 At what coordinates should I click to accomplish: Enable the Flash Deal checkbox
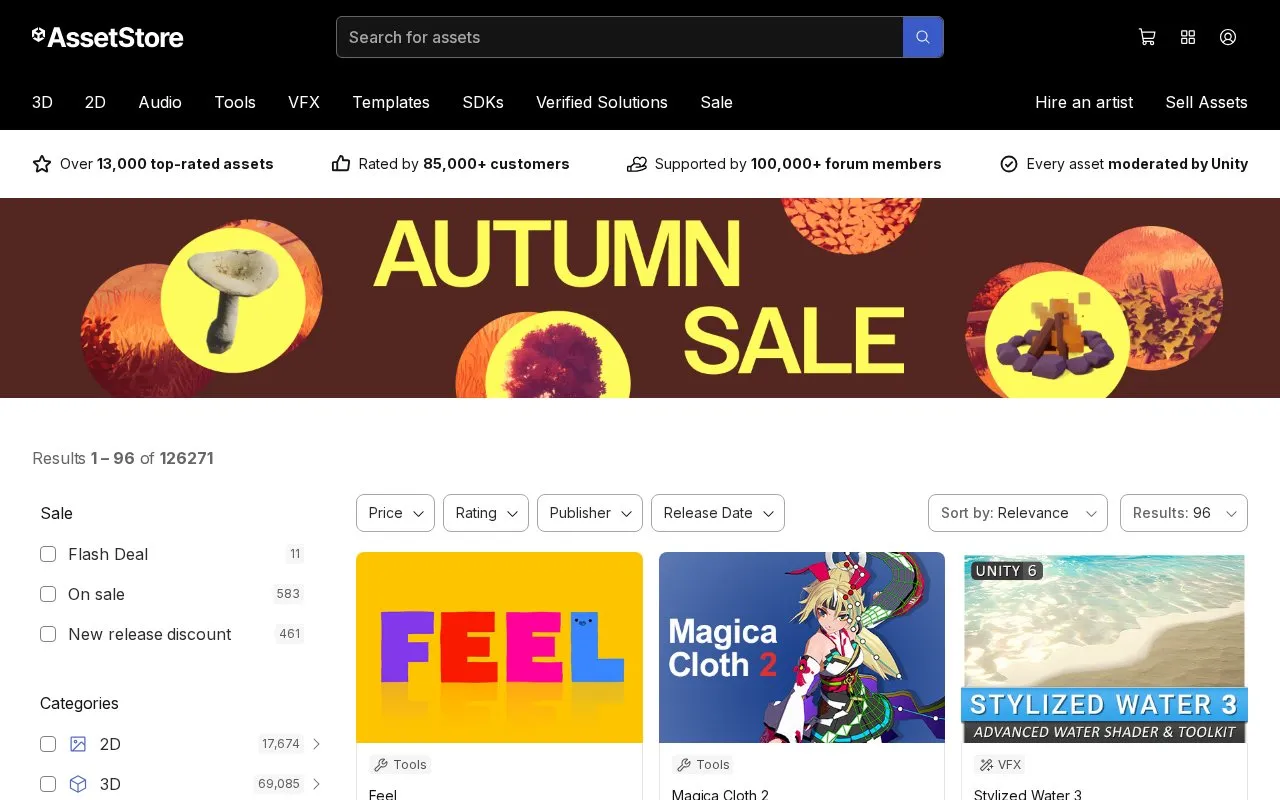click(48, 554)
